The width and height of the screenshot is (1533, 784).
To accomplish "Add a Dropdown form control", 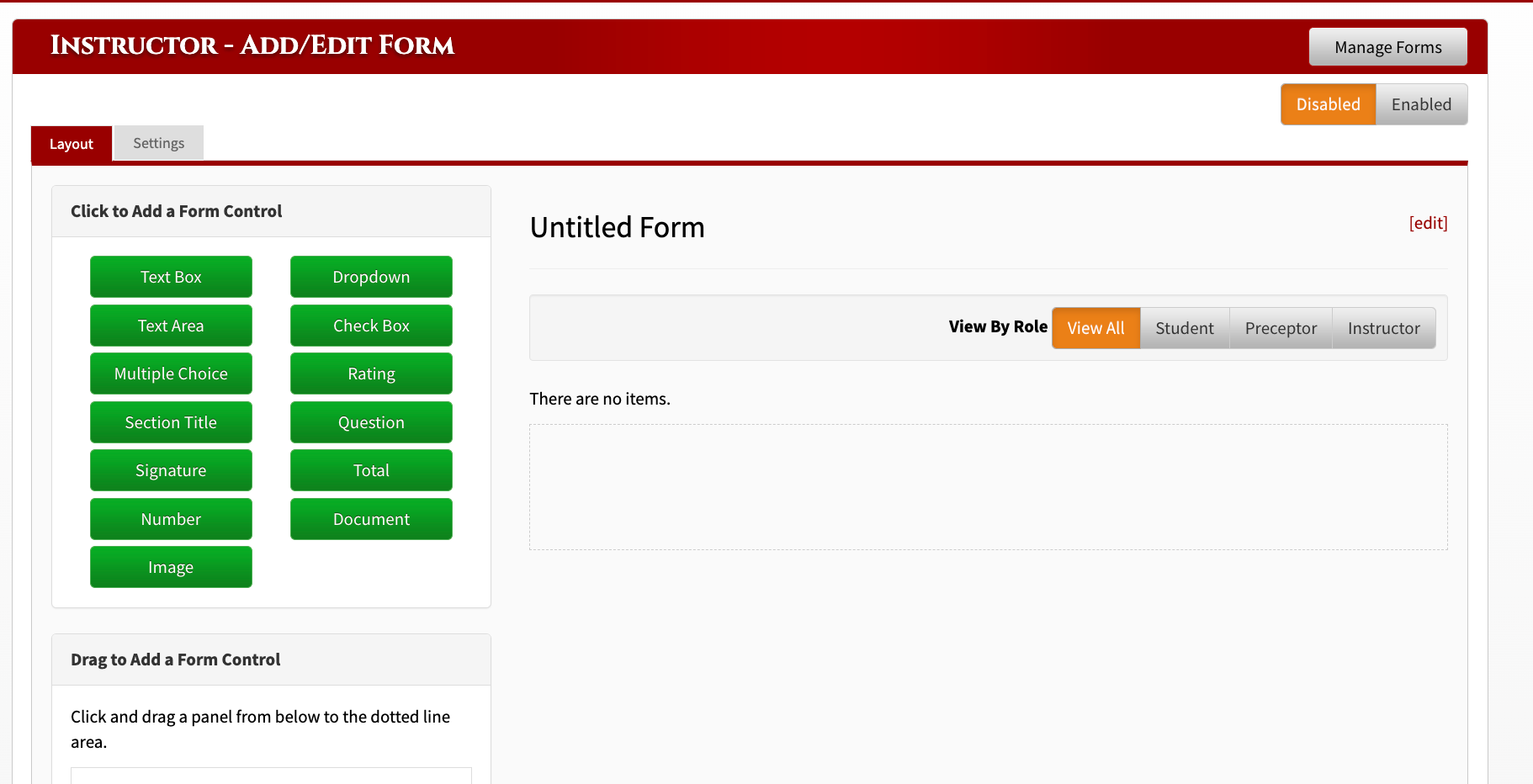I will coord(371,277).
